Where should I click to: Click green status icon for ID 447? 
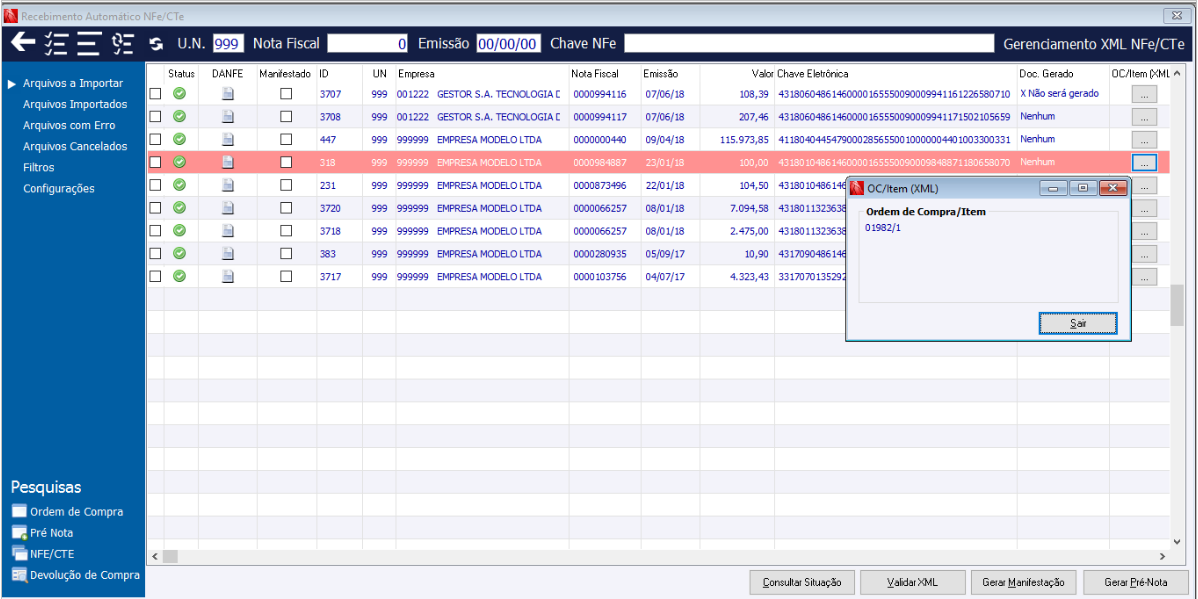pos(180,140)
